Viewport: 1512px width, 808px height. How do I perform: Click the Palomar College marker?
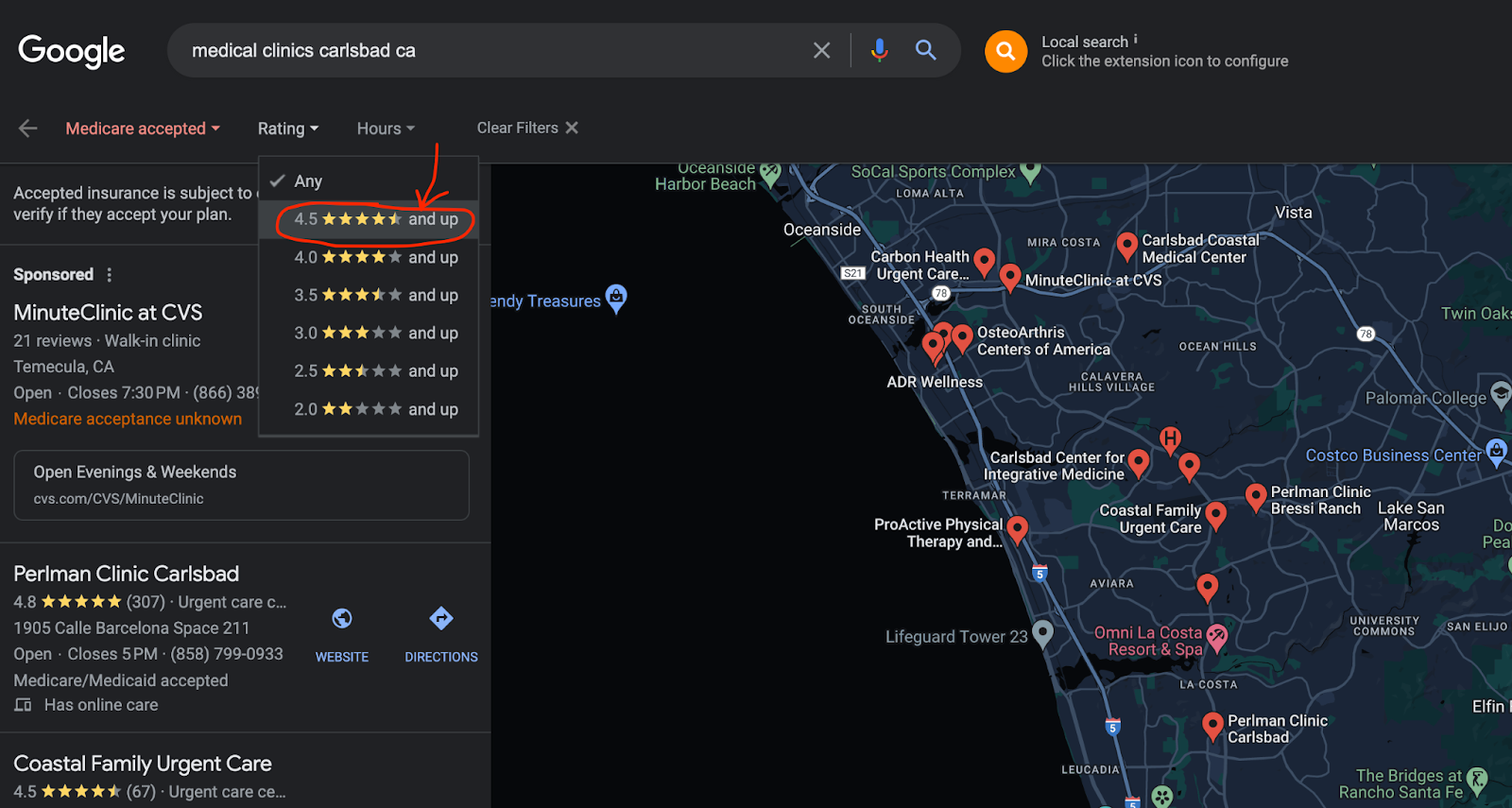tap(1501, 394)
